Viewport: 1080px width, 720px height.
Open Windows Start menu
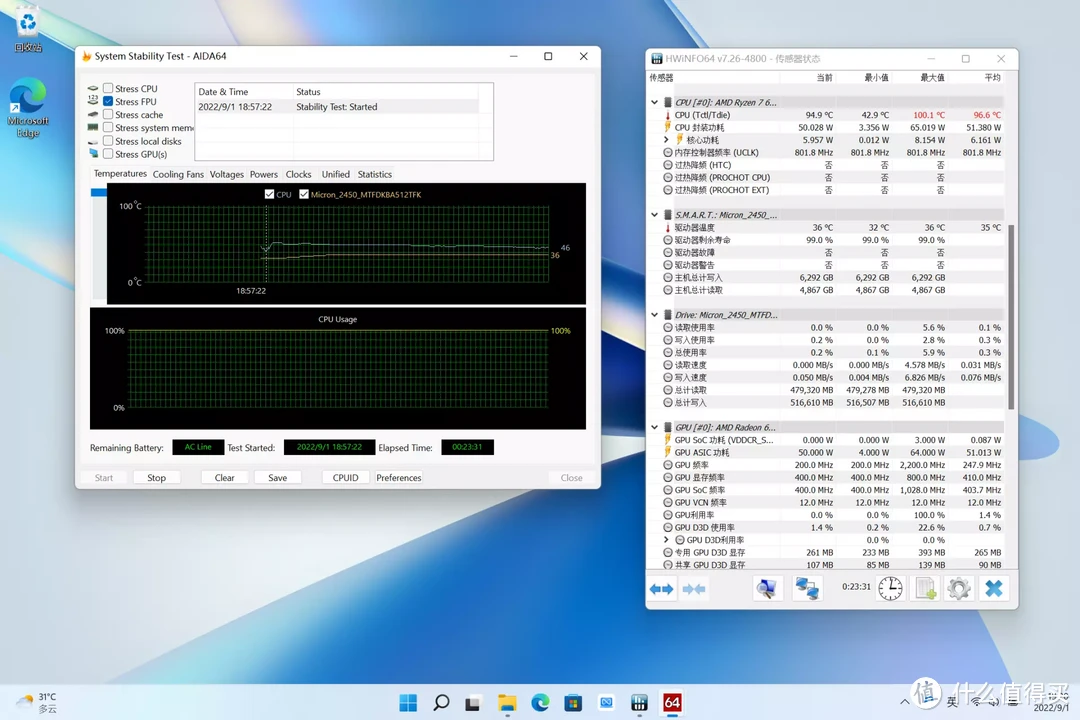pyautogui.click(x=408, y=702)
